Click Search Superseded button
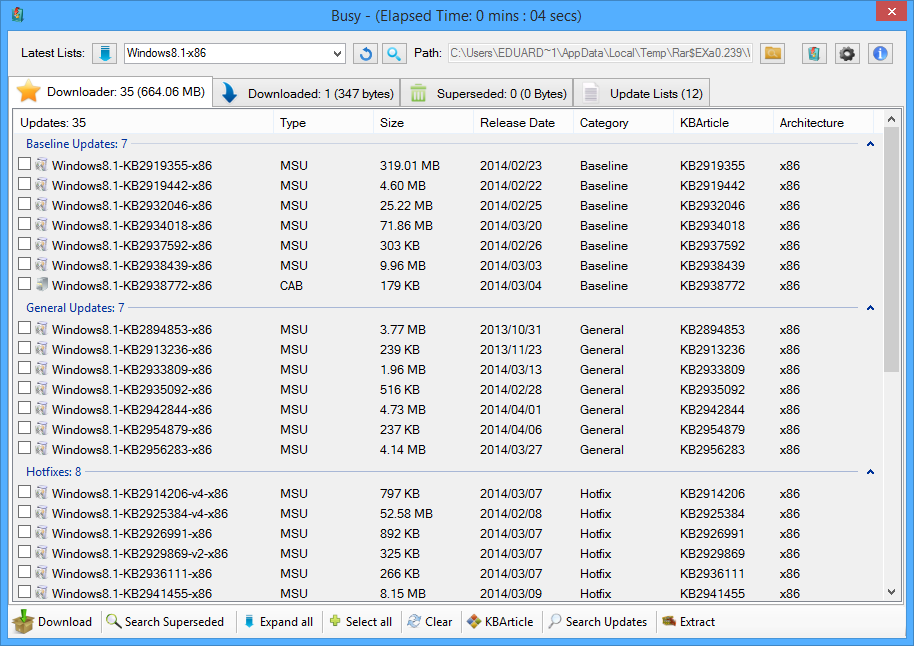This screenshot has width=914, height=646. coord(166,622)
